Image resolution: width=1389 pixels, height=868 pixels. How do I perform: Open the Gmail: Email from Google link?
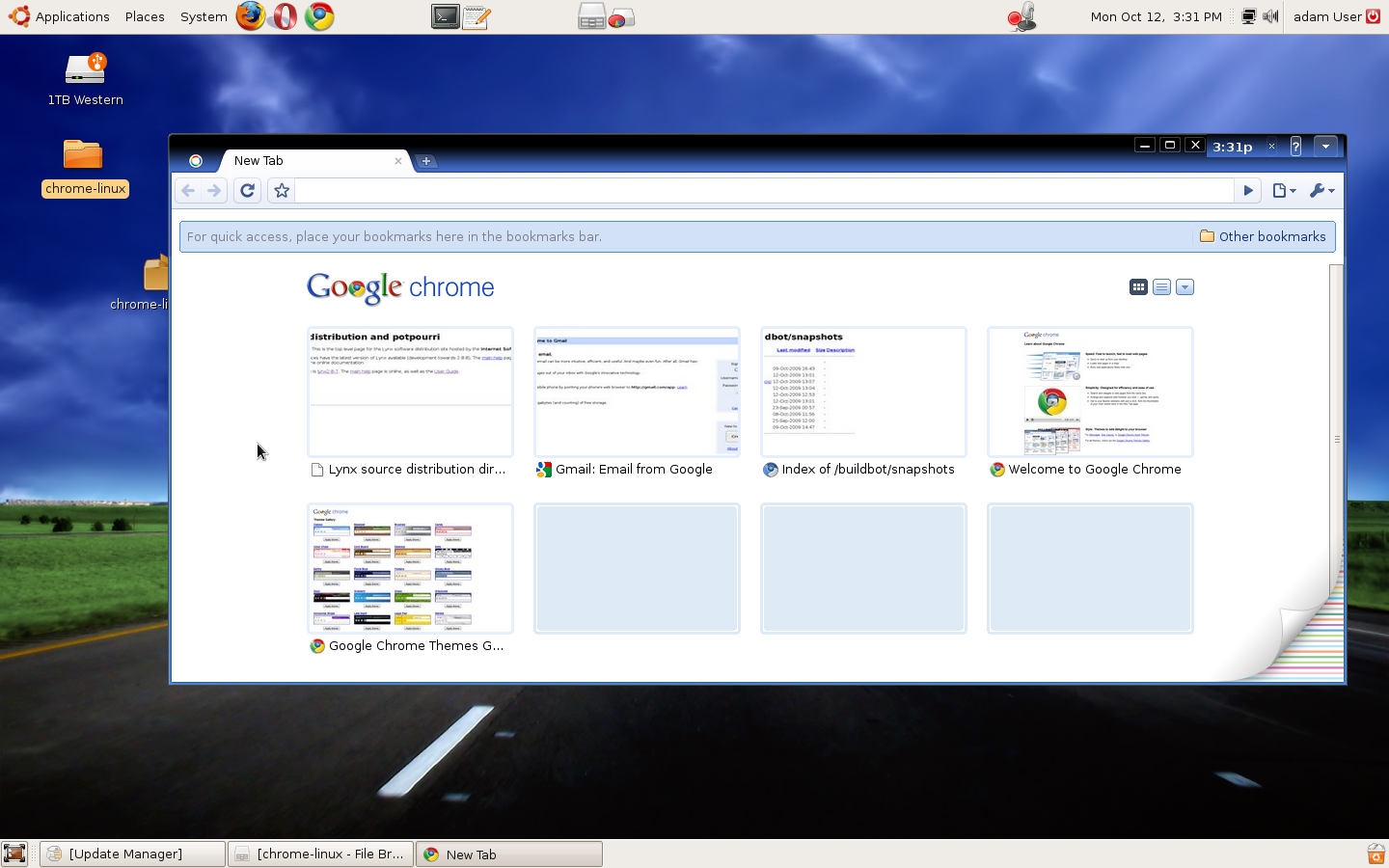point(634,470)
